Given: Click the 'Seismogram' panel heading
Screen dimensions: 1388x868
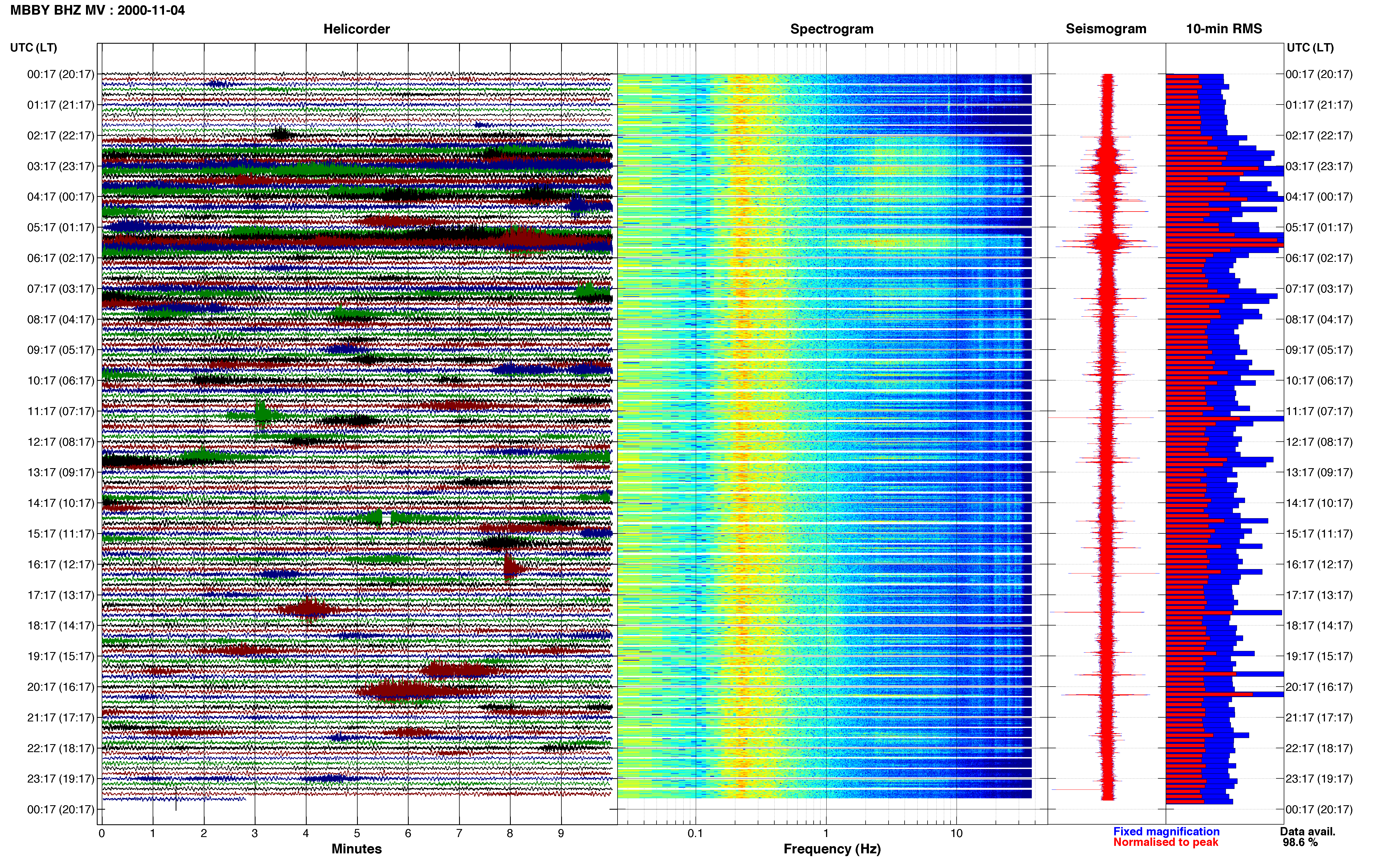Looking at the screenshot, I should tap(1106, 29).
